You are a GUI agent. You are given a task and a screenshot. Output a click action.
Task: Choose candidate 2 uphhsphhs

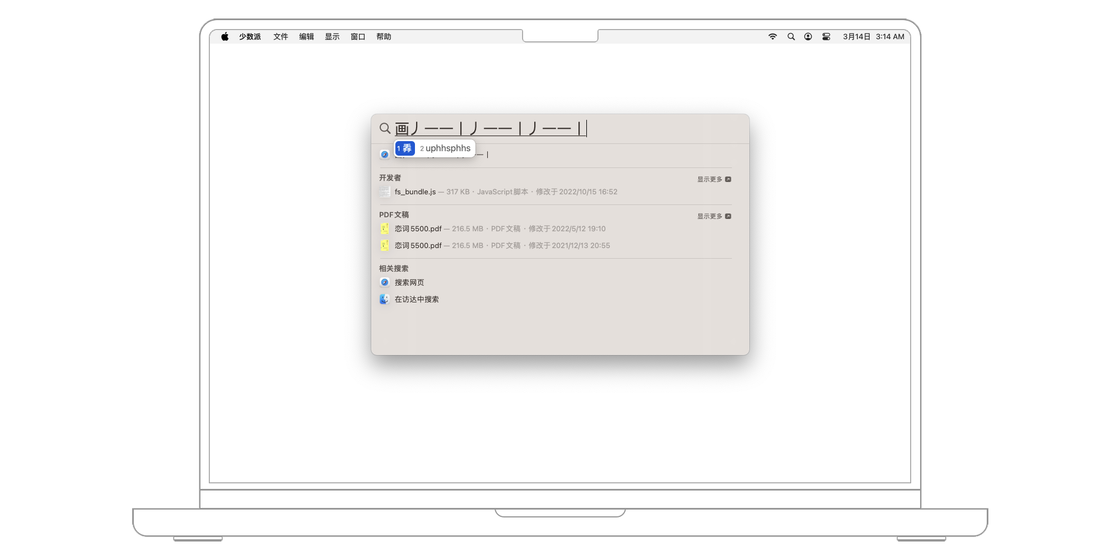(x=446, y=148)
